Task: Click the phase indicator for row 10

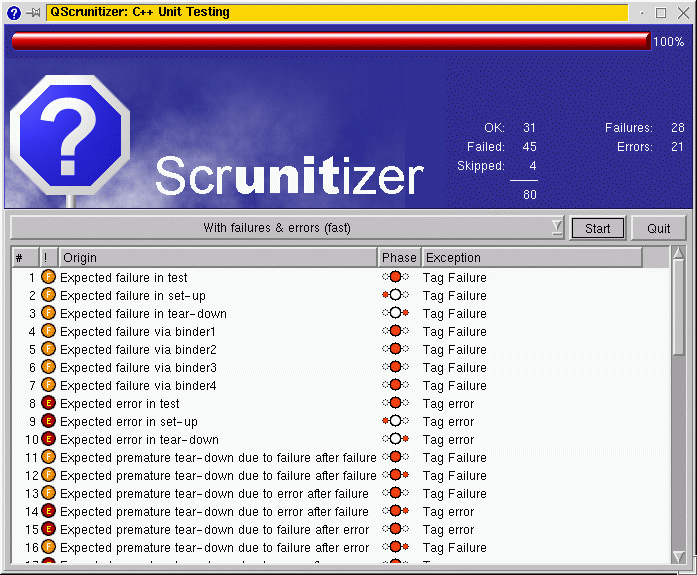Action: (x=396, y=439)
